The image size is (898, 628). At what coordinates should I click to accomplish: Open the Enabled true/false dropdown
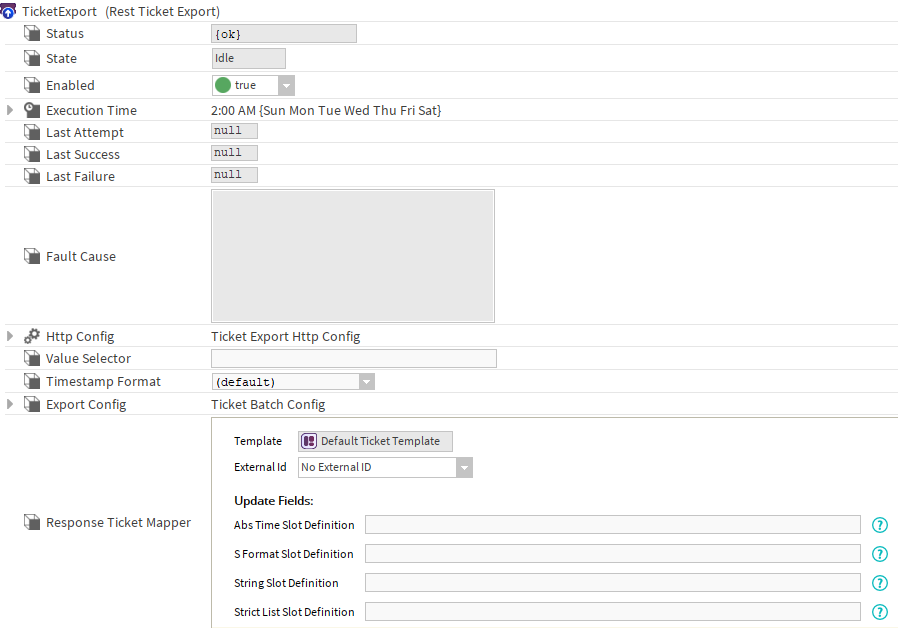coord(286,85)
